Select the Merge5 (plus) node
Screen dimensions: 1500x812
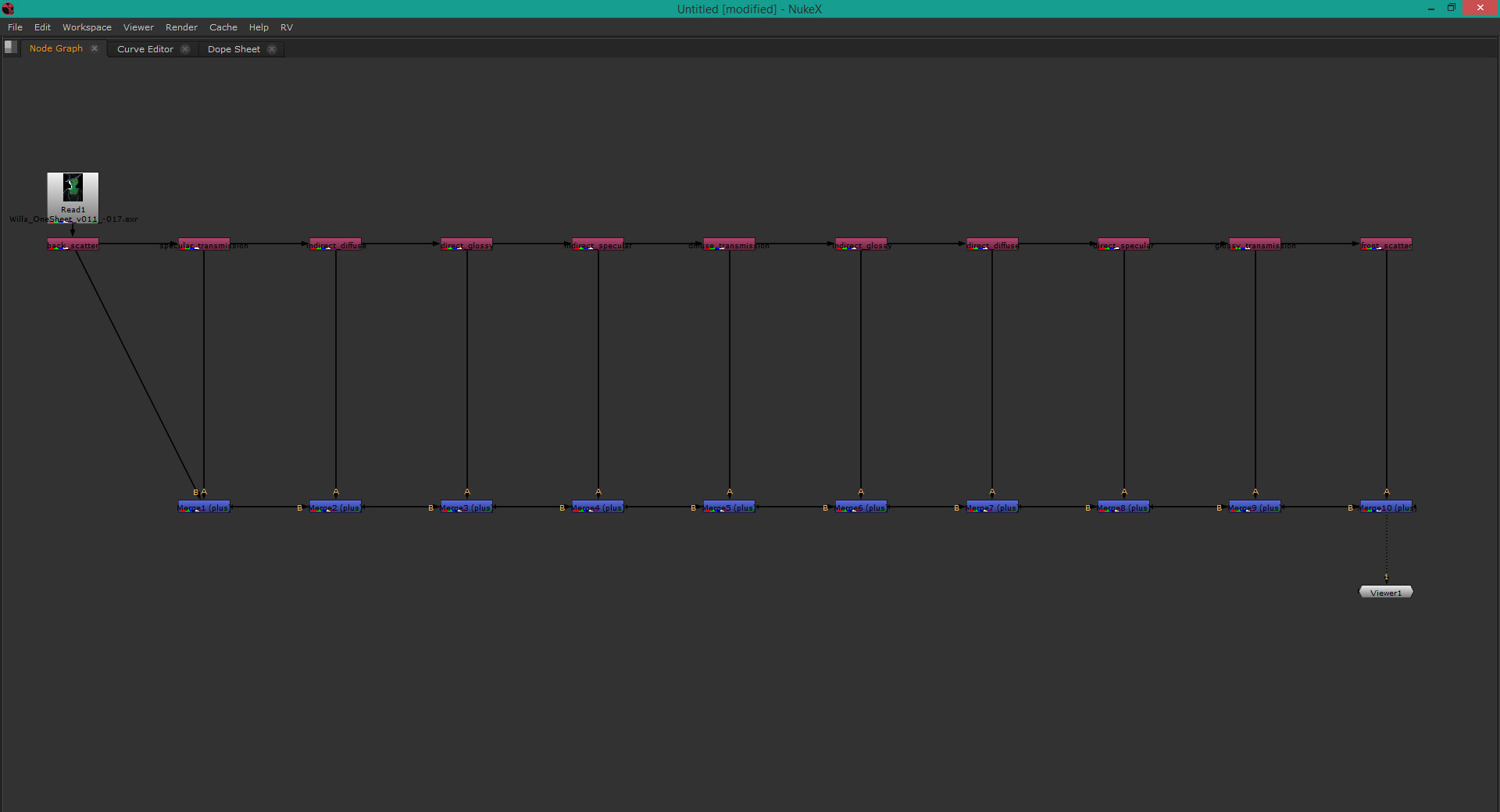point(729,507)
